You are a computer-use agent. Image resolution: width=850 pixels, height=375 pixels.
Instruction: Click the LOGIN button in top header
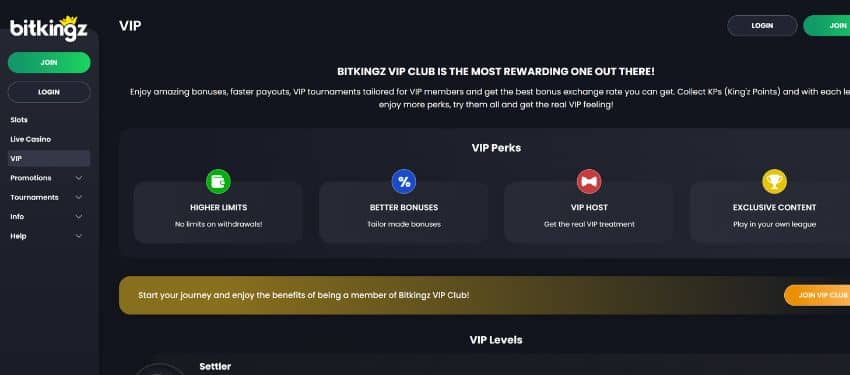(x=762, y=25)
